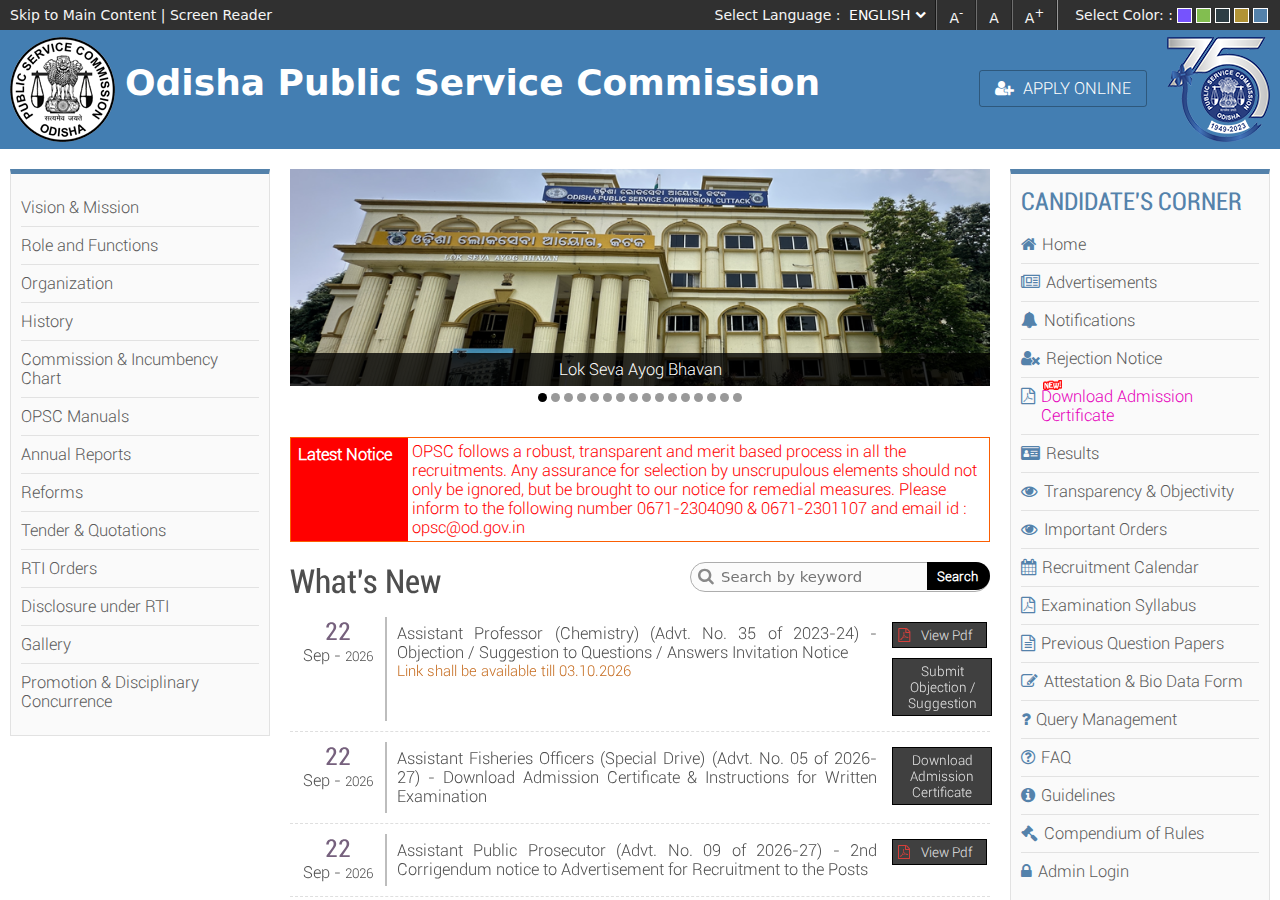View Pdf for Assistant Public Prosecutor corrigendum
This screenshot has width=1280, height=900.
tap(939, 852)
